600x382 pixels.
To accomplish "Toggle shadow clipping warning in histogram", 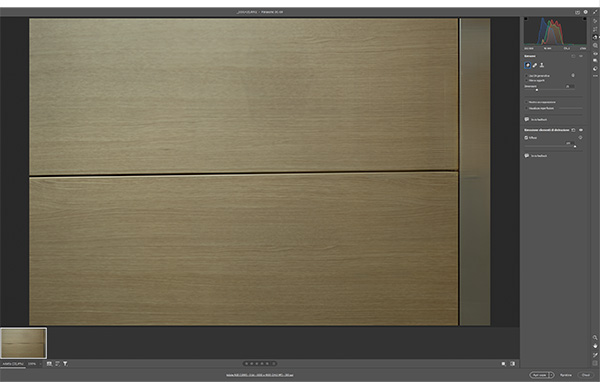I will tap(526, 19).
